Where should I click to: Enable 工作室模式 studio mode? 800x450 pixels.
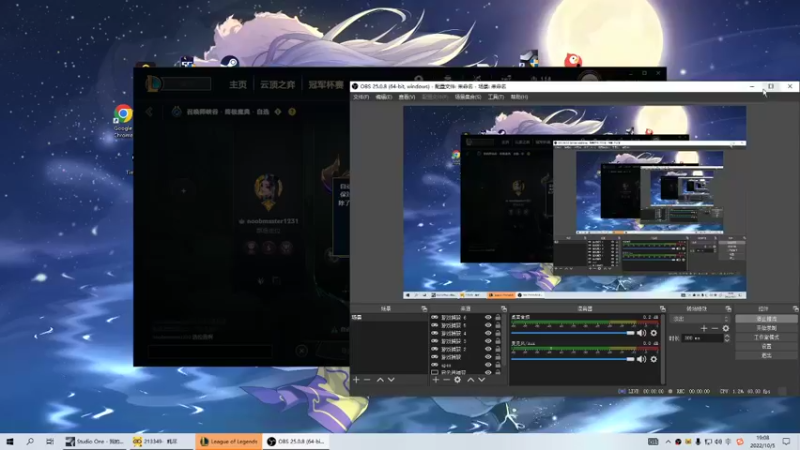click(766, 337)
